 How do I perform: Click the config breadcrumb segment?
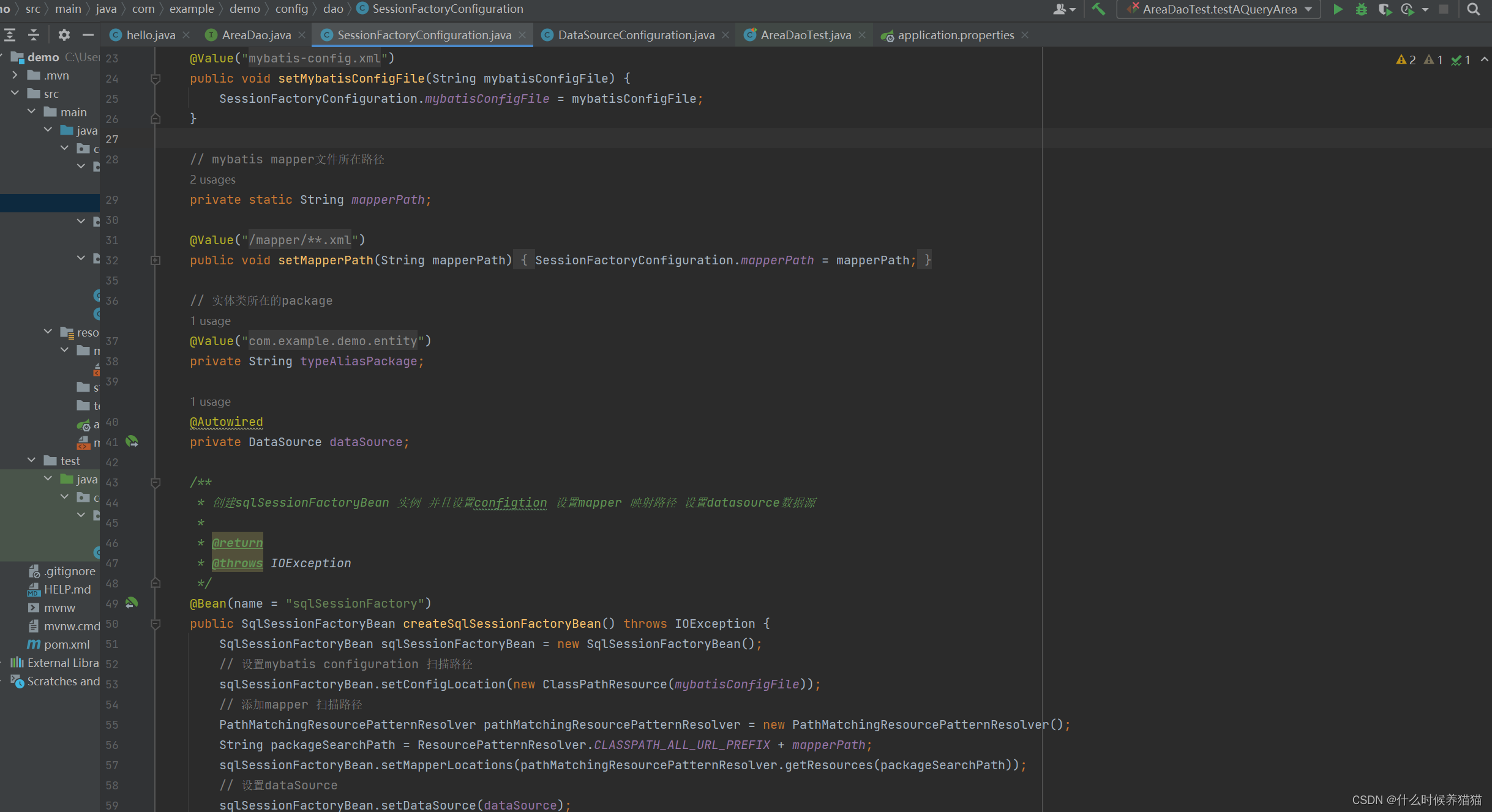click(291, 9)
